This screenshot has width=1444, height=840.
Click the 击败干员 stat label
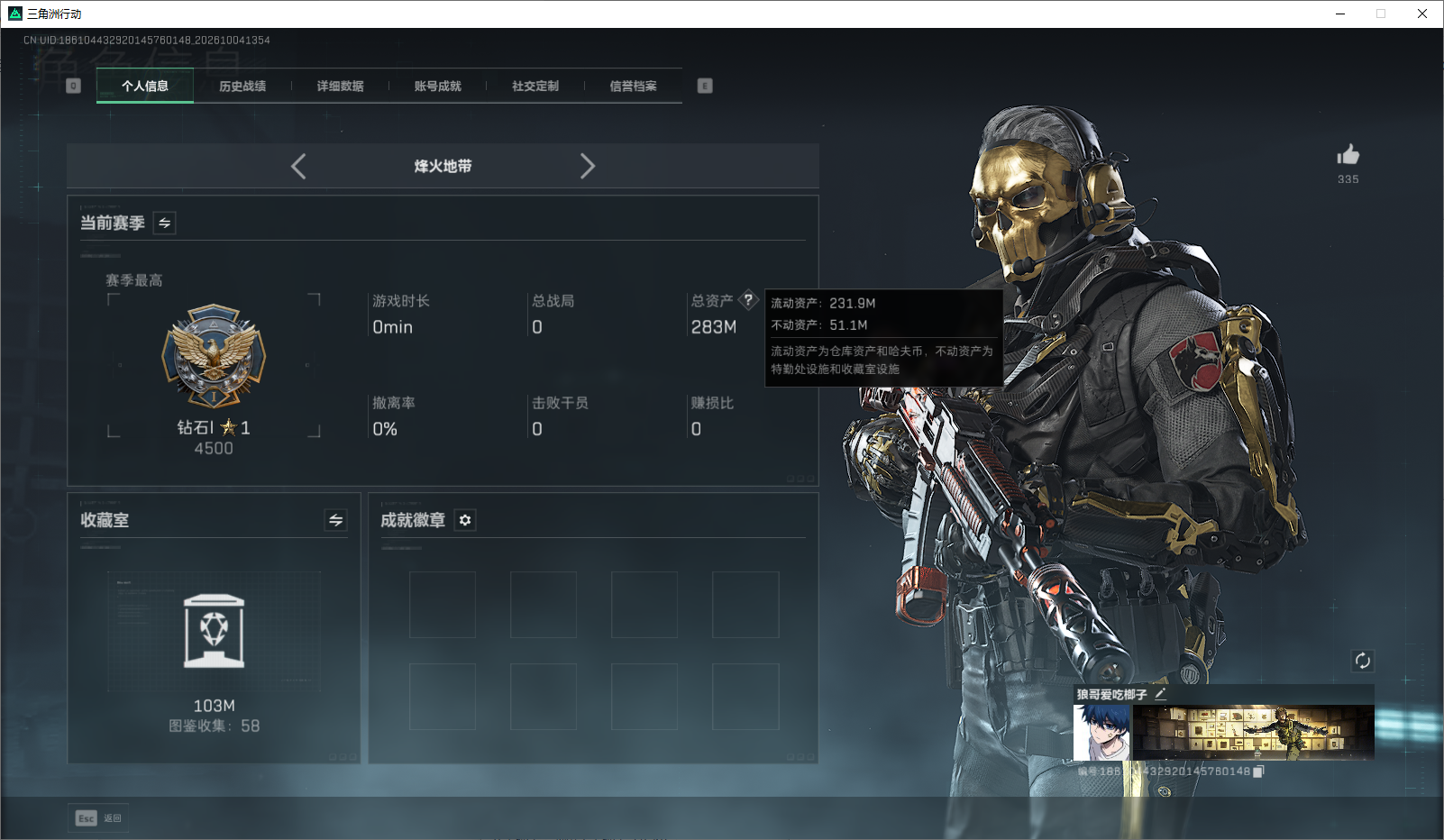(560, 403)
